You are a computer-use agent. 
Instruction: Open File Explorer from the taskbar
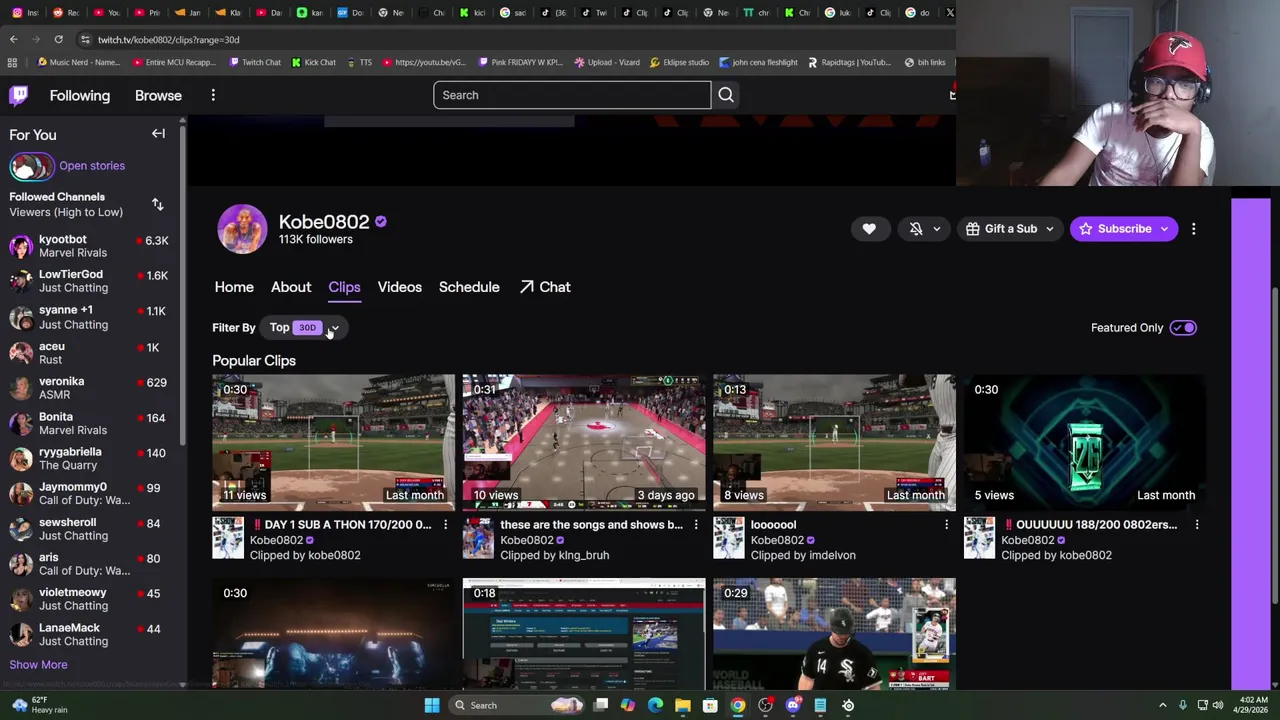coord(683,705)
